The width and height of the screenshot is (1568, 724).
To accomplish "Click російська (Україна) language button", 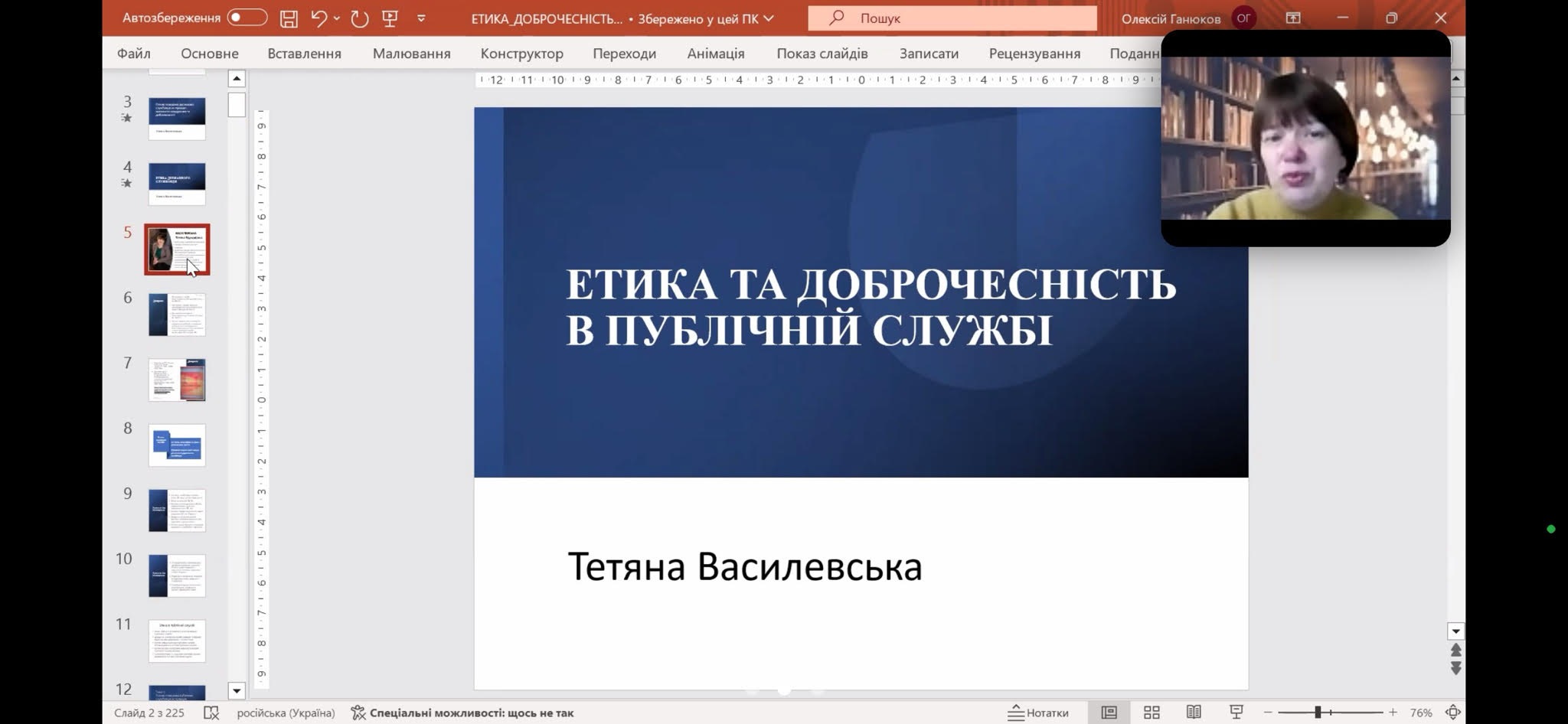I will (286, 713).
